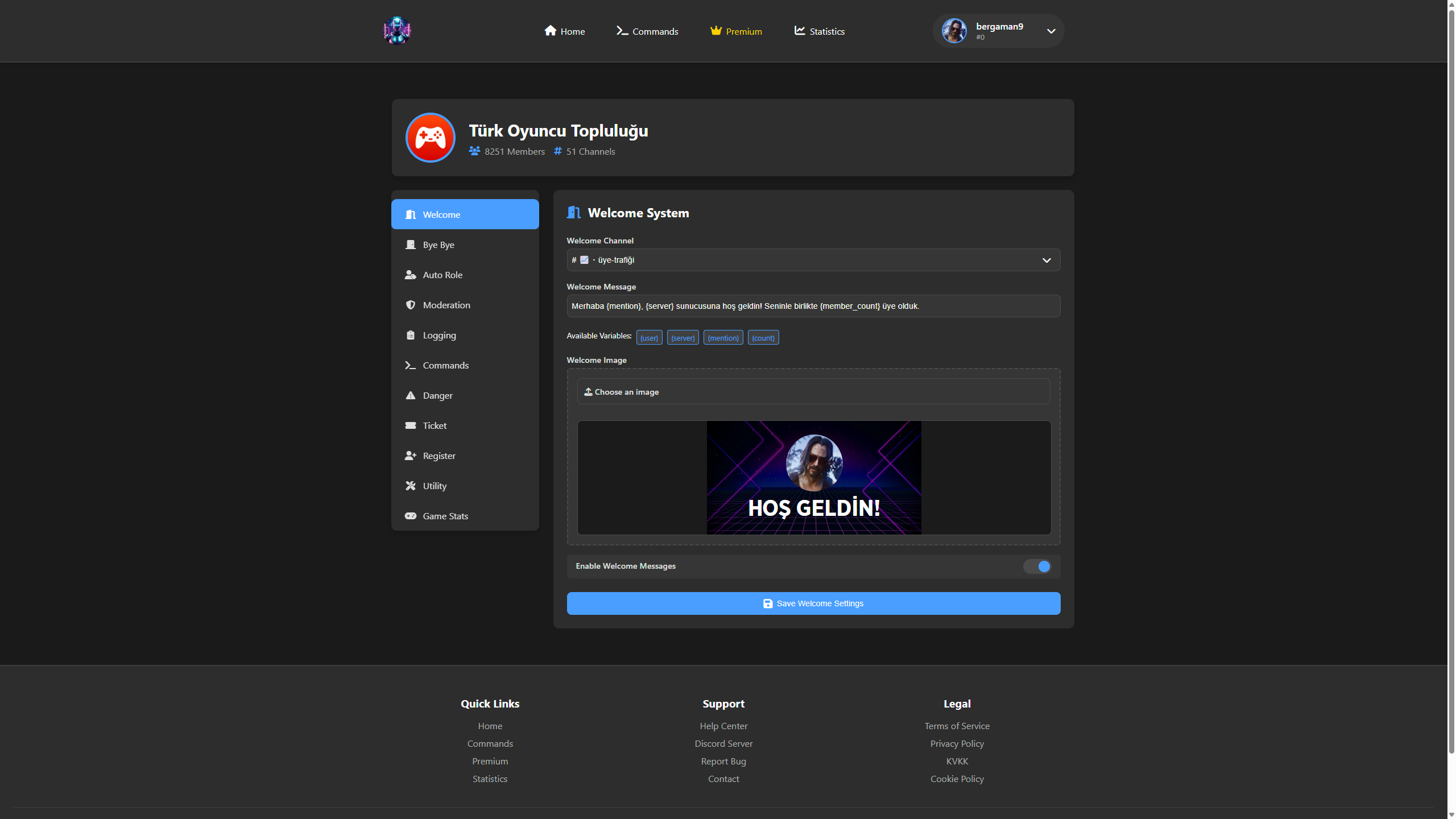This screenshot has width=1456, height=819.
Task: Click the Game Stats gamepad icon
Action: [x=411, y=516]
